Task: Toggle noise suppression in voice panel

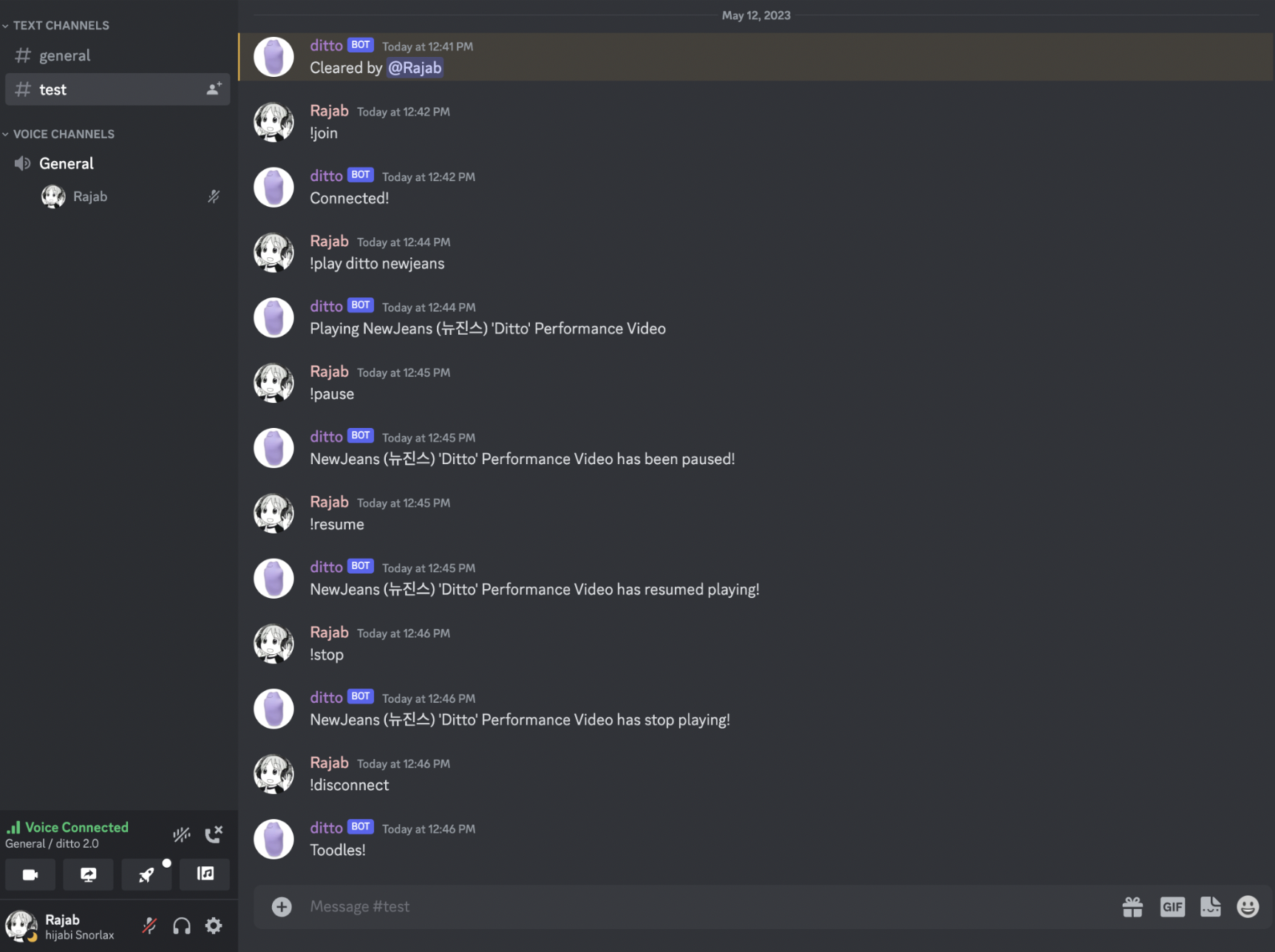Action: click(x=182, y=834)
